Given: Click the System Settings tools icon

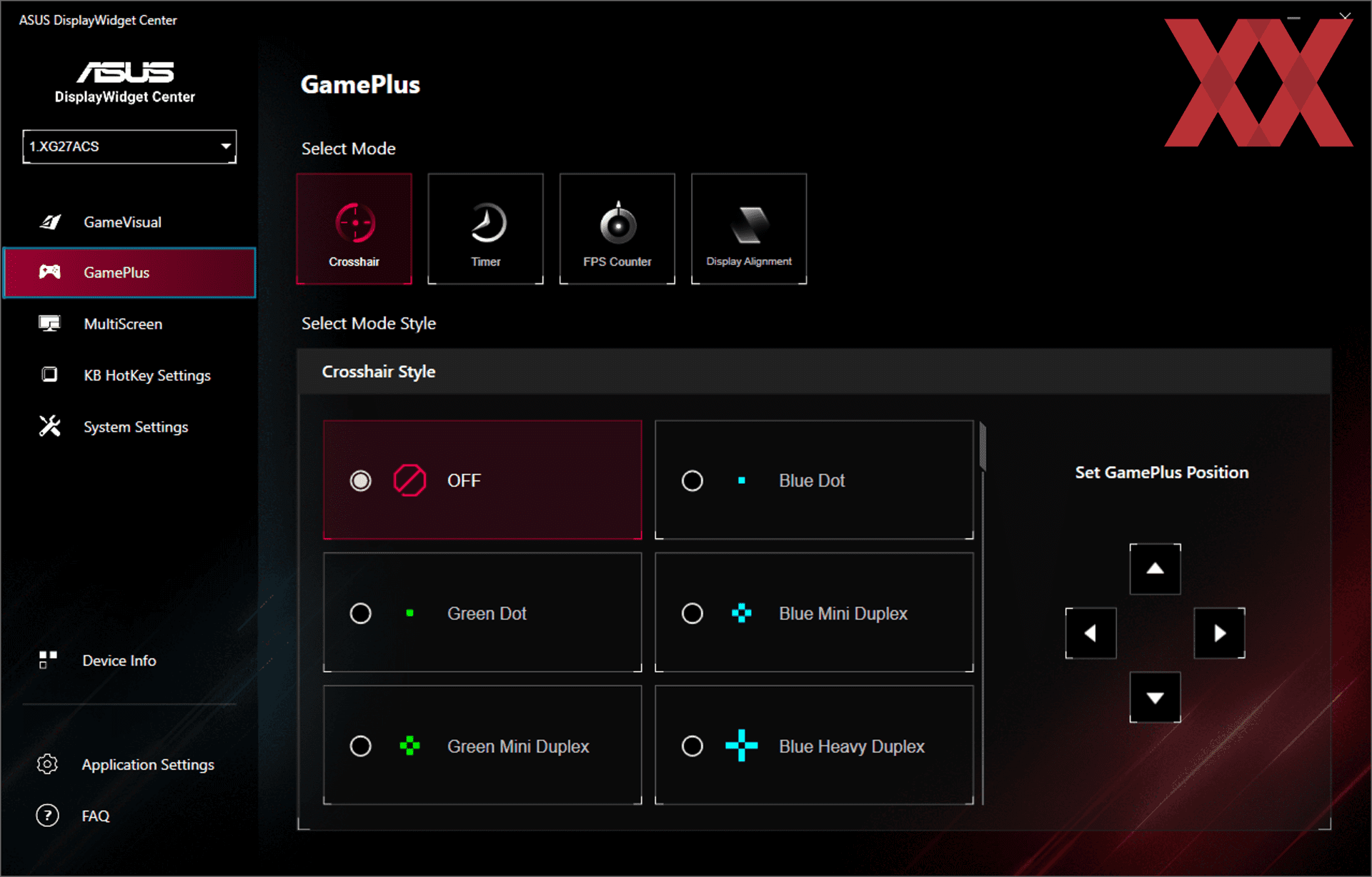Looking at the screenshot, I should (x=49, y=426).
